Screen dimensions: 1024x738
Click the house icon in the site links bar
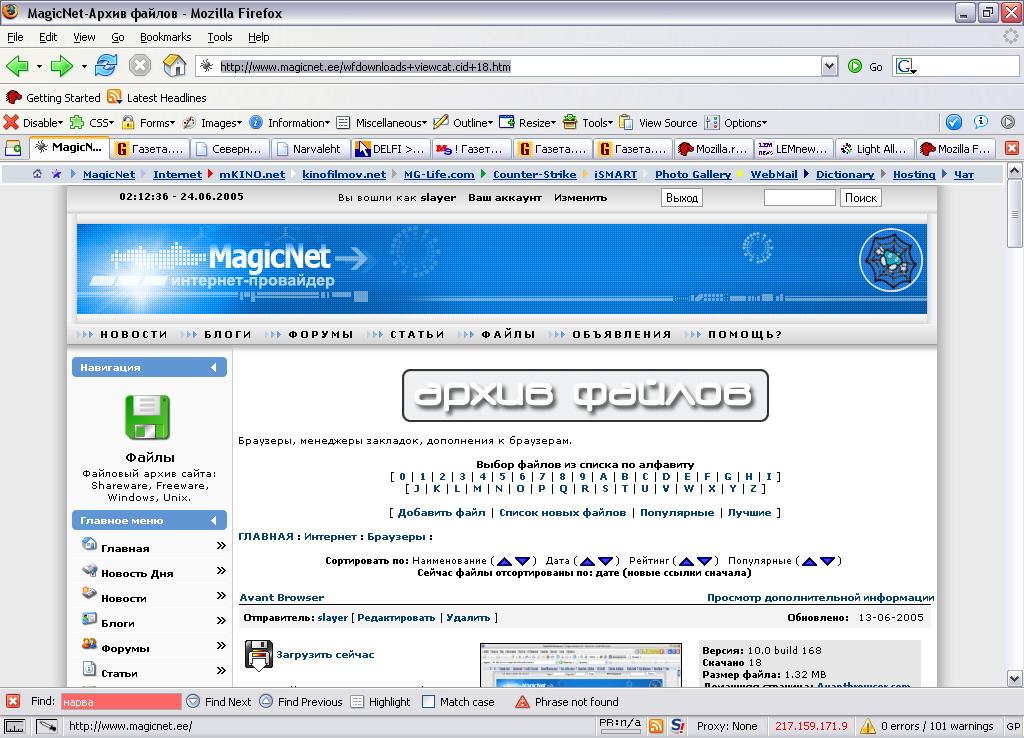(x=37, y=174)
